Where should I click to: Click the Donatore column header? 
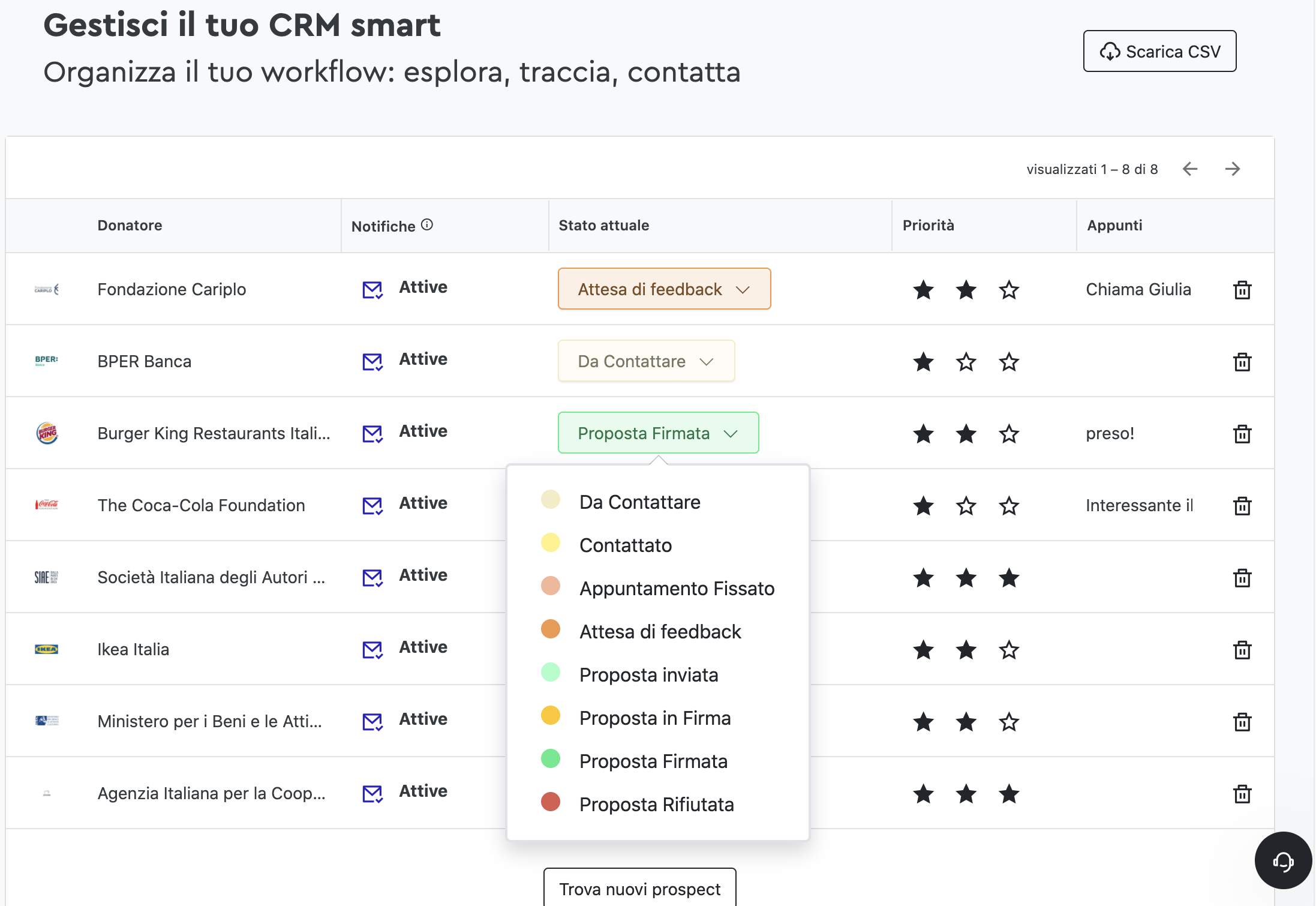pos(130,225)
